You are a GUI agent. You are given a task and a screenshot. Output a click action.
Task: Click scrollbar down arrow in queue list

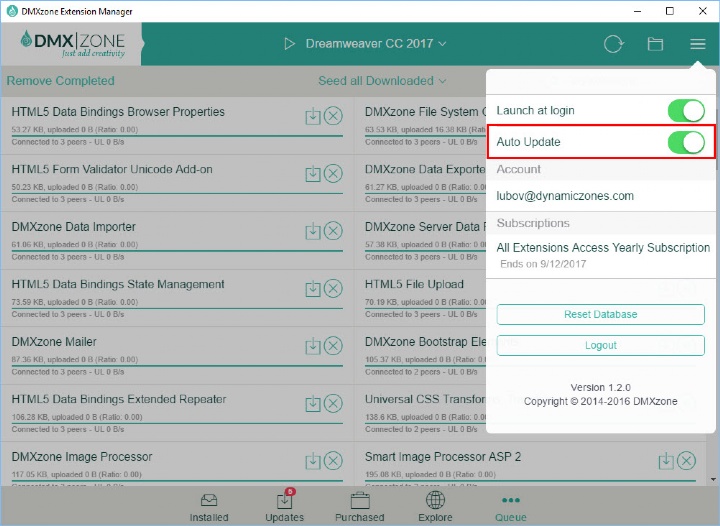(x=713, y=480)
